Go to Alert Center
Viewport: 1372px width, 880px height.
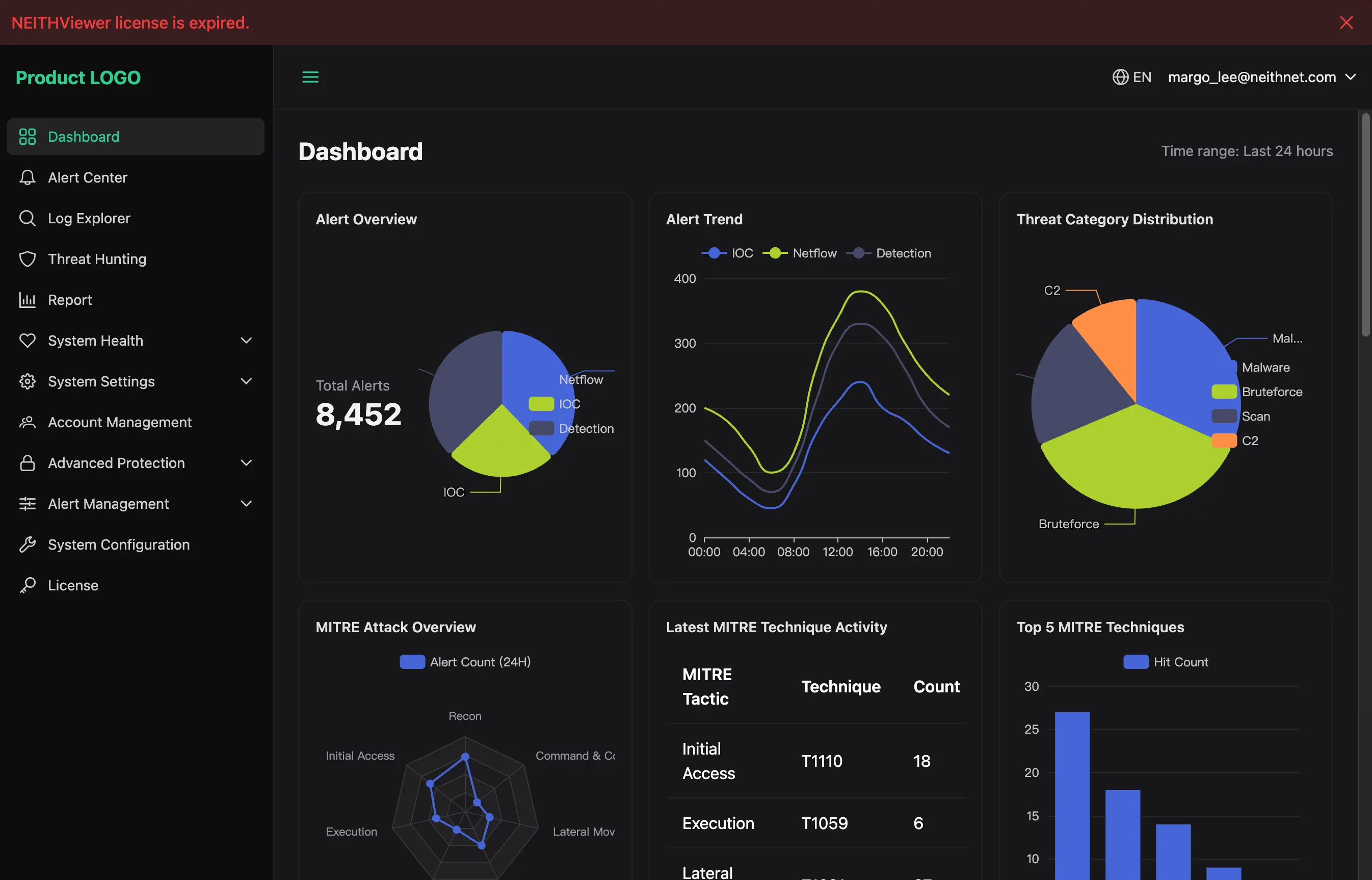136,177
